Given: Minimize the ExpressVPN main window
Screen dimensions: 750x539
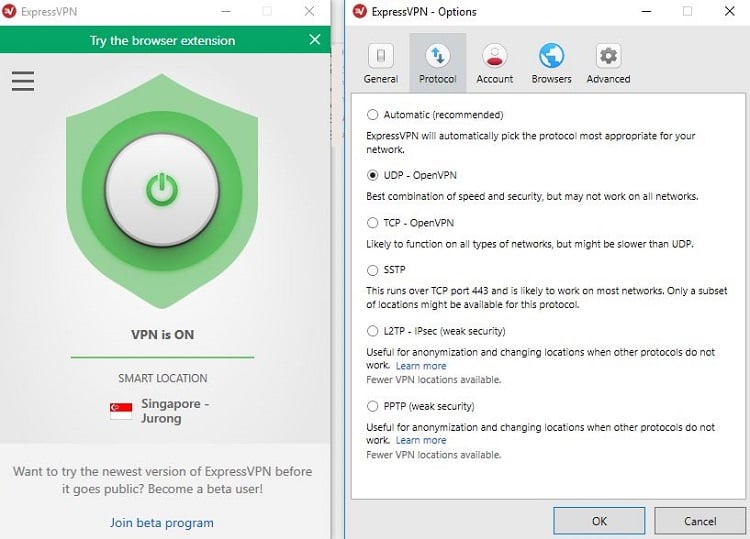Looking at the screenshot, I should pos(226,11).
